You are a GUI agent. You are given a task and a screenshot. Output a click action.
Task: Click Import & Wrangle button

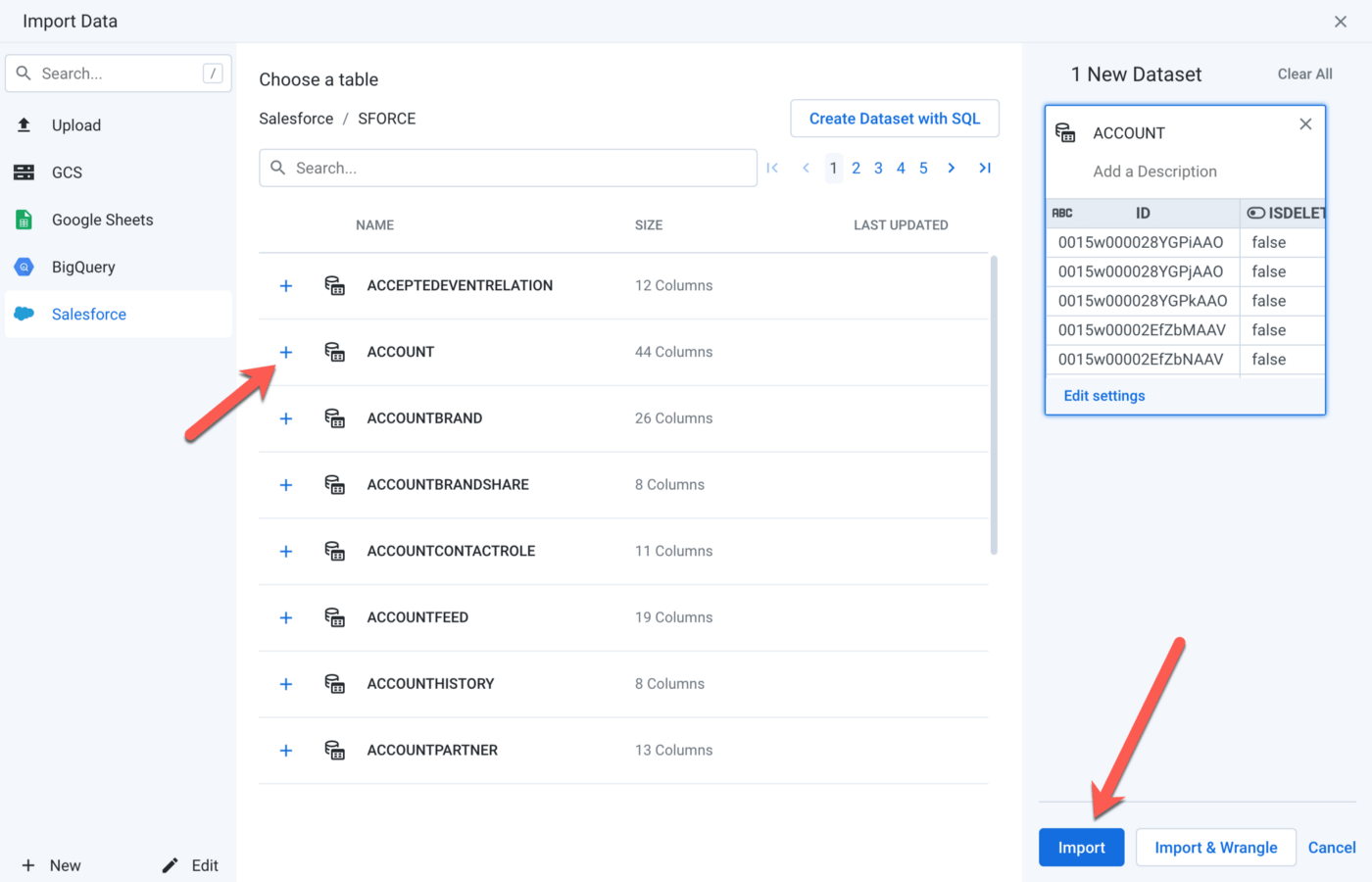pos(1216,848)
